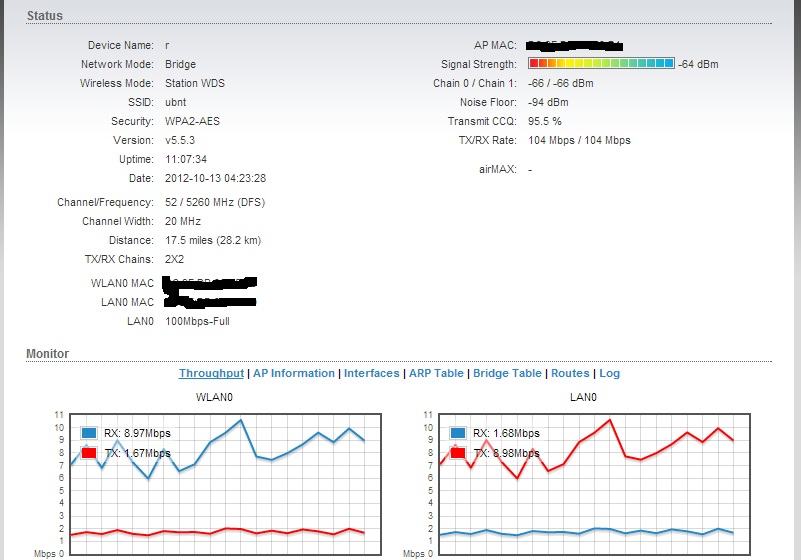Image resolution: width=801 pixels, height=560 pixels.
Task: Open the Log link
Action: [x=609, y=374]
